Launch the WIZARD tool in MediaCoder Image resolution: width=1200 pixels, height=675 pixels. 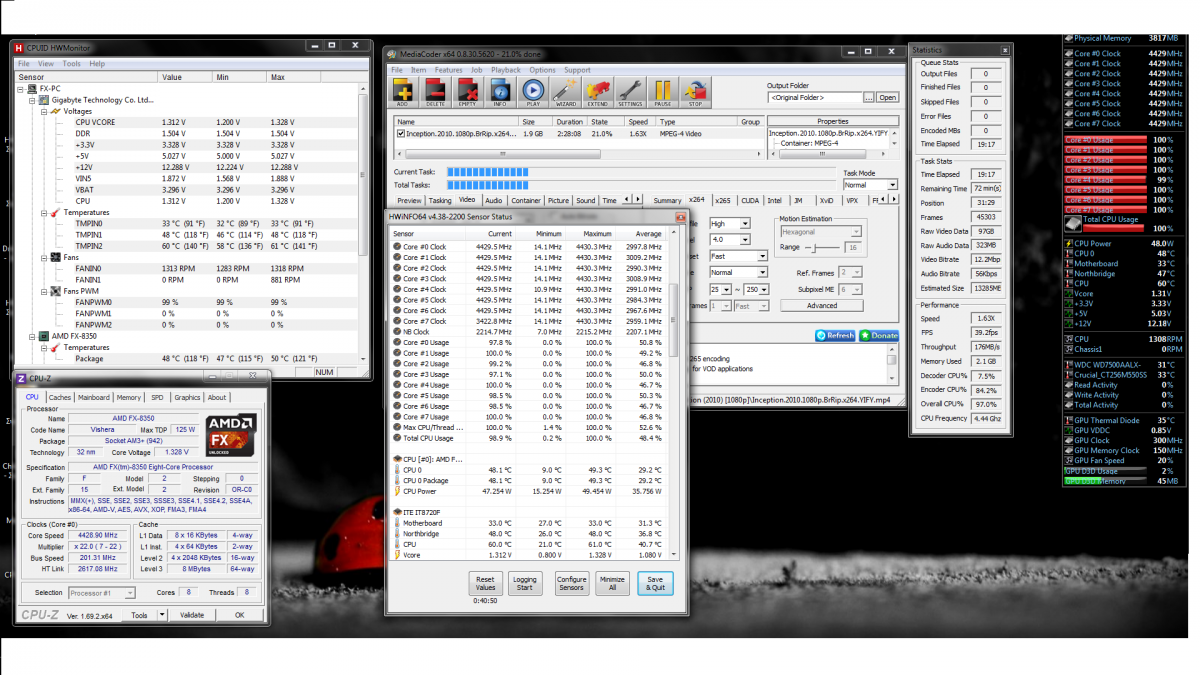(565, 92)
